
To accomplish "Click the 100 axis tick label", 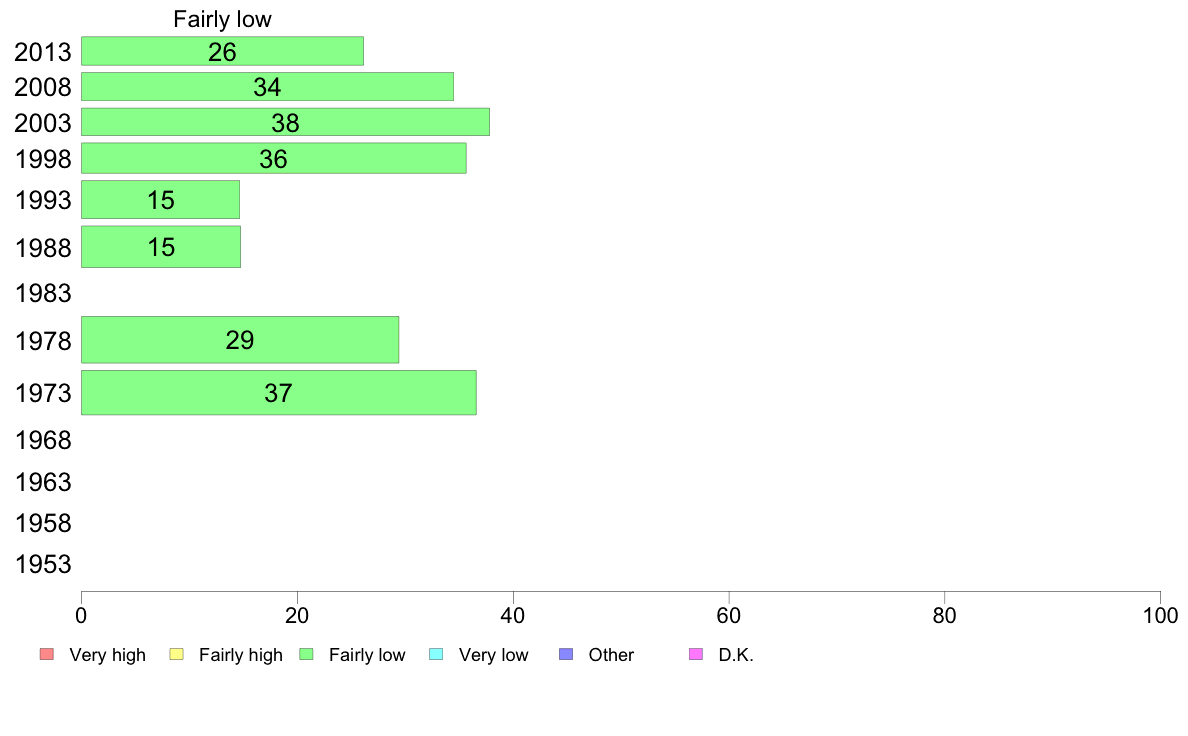I will pos(1160,615).
